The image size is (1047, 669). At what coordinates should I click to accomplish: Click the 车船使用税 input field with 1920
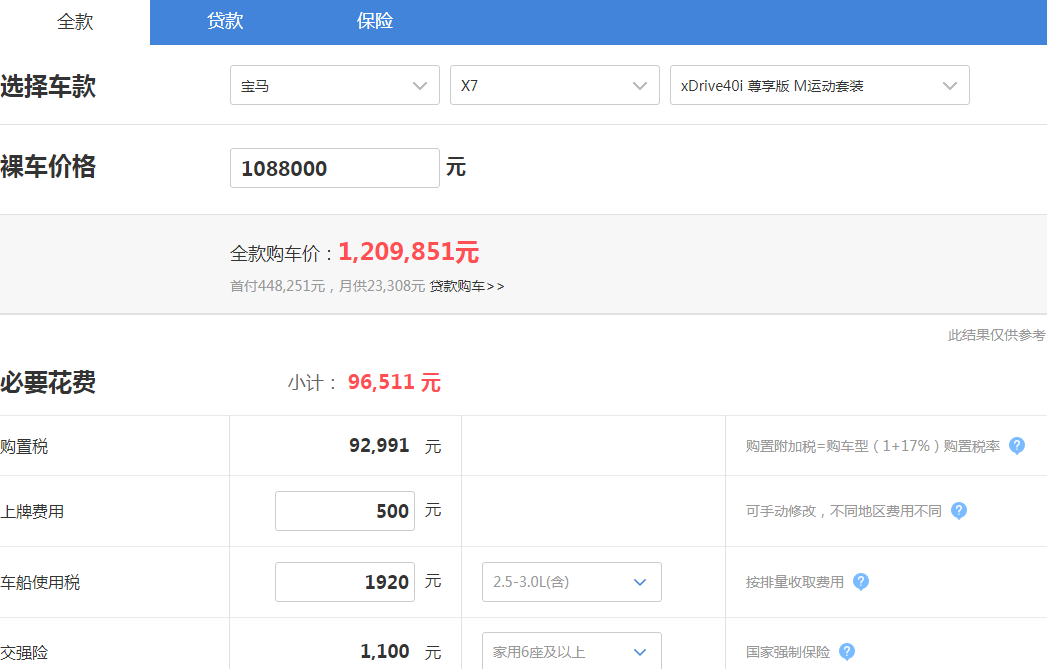345,582
